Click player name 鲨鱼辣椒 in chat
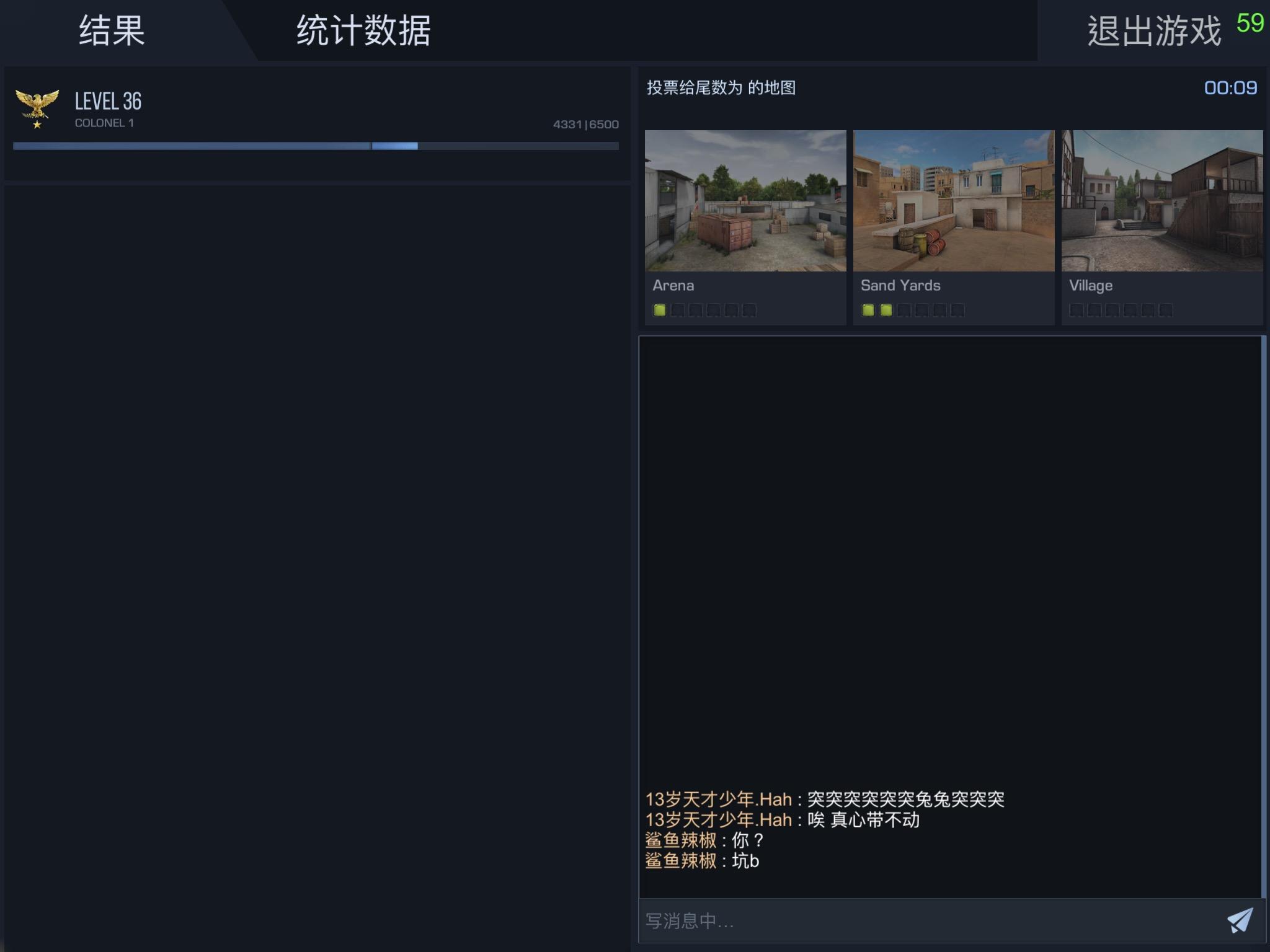Viewport: 1270px width, 952px height. click(x=680, y=840)
